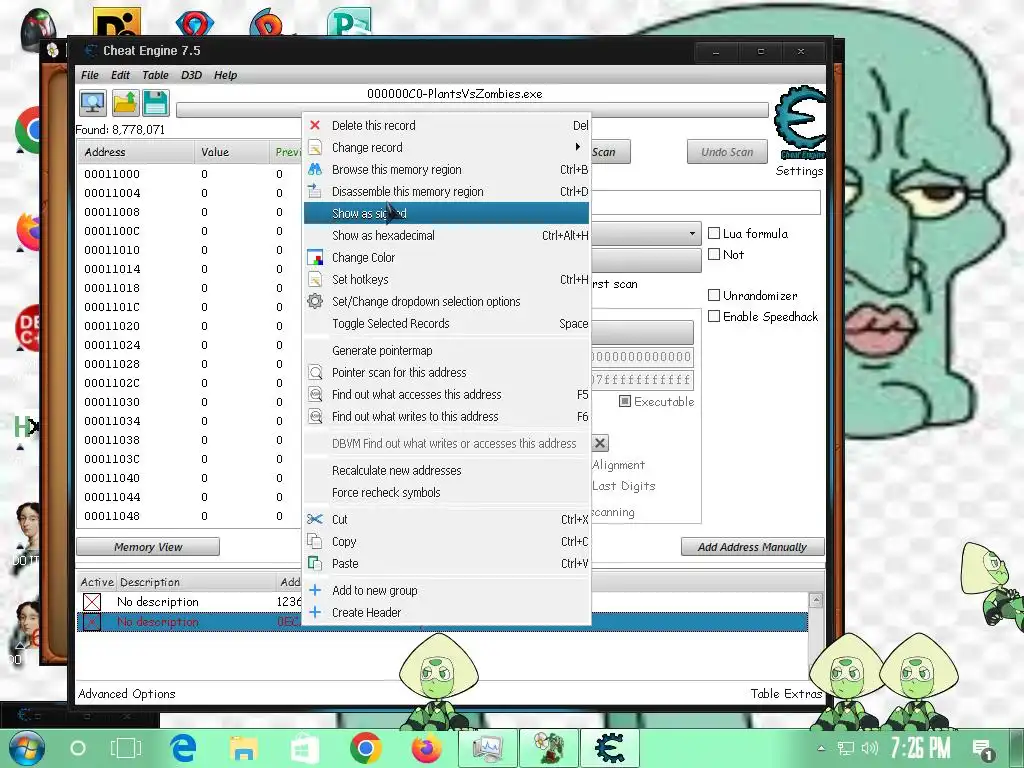This screenshot has height=768, width=1024.
Task: Open the scan type dropdown arrow
Action: click(692, 234)
